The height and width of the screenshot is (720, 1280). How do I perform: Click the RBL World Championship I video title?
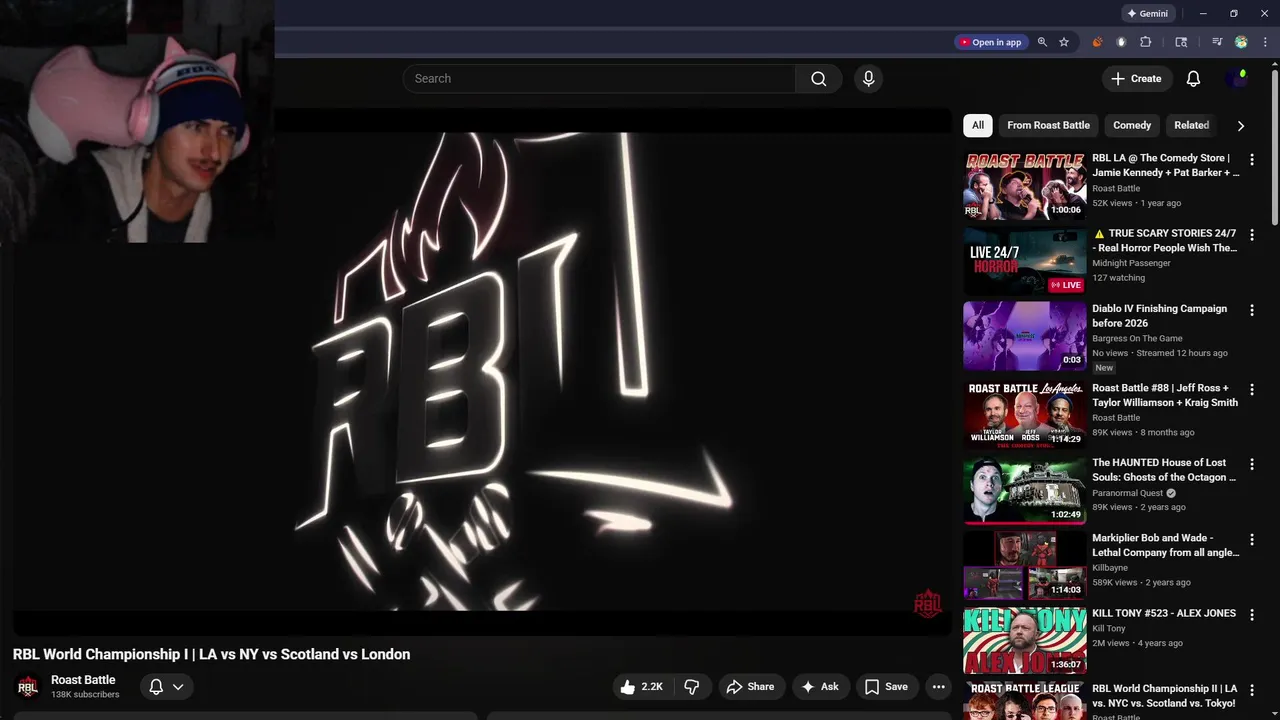(x=211, y=654)
